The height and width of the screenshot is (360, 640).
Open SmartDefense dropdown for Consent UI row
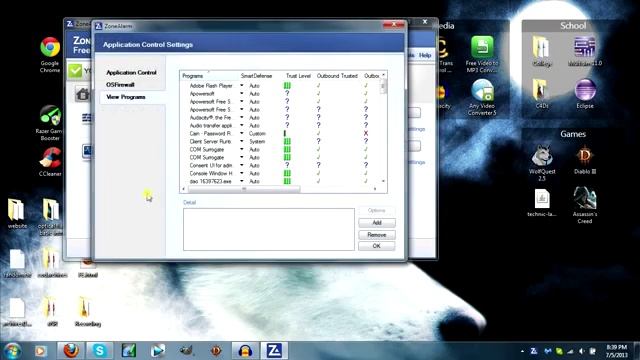[242, 165]
